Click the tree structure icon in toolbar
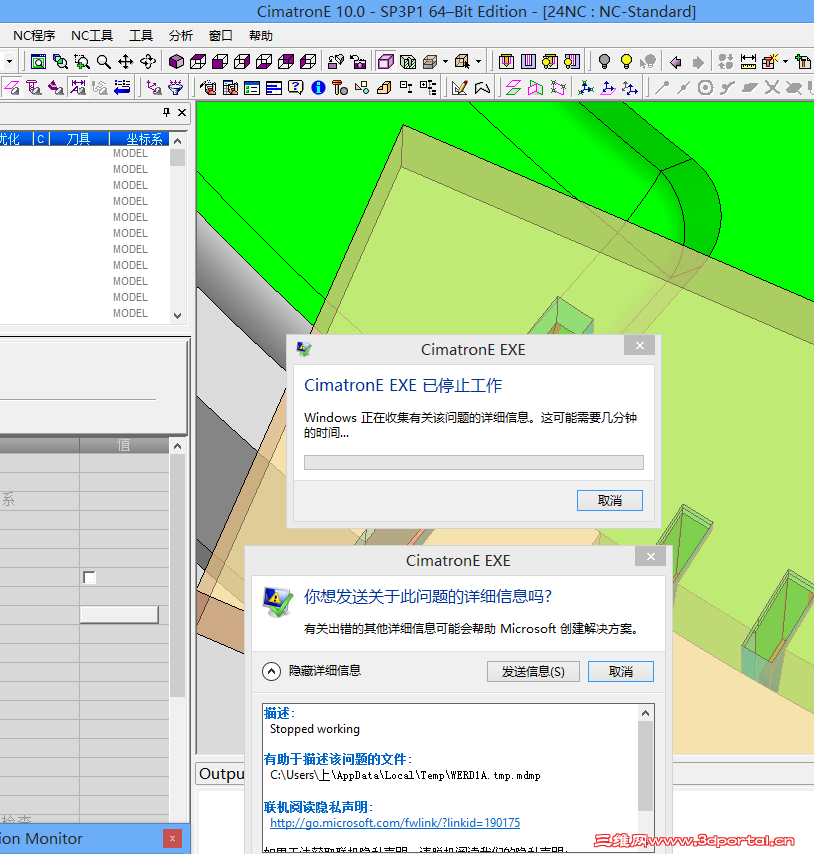Screen dimensions: 814x854 pyautogui.click(x=428, y=88)
